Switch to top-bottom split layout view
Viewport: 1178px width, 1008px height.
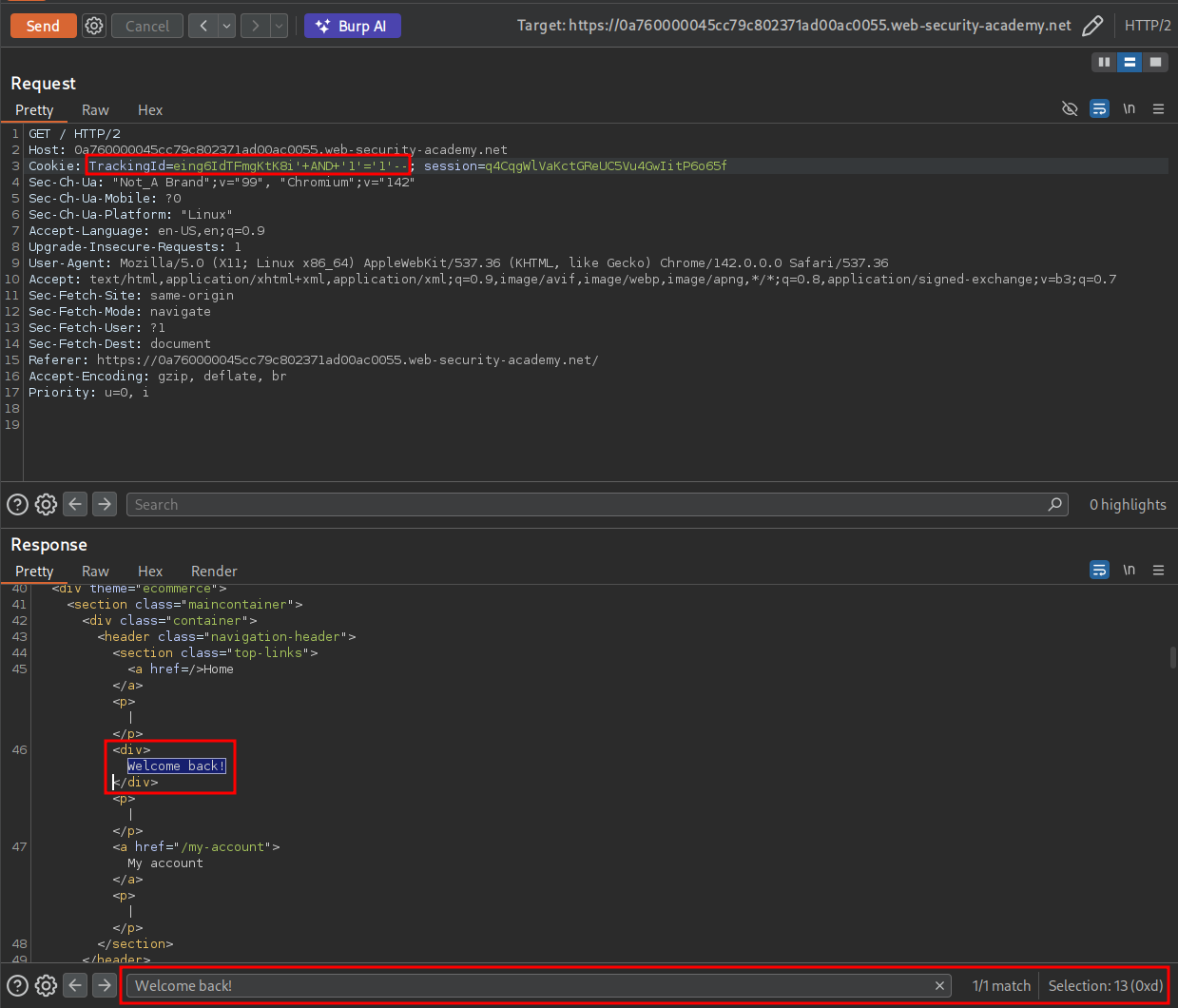(x=1130, y=62)
